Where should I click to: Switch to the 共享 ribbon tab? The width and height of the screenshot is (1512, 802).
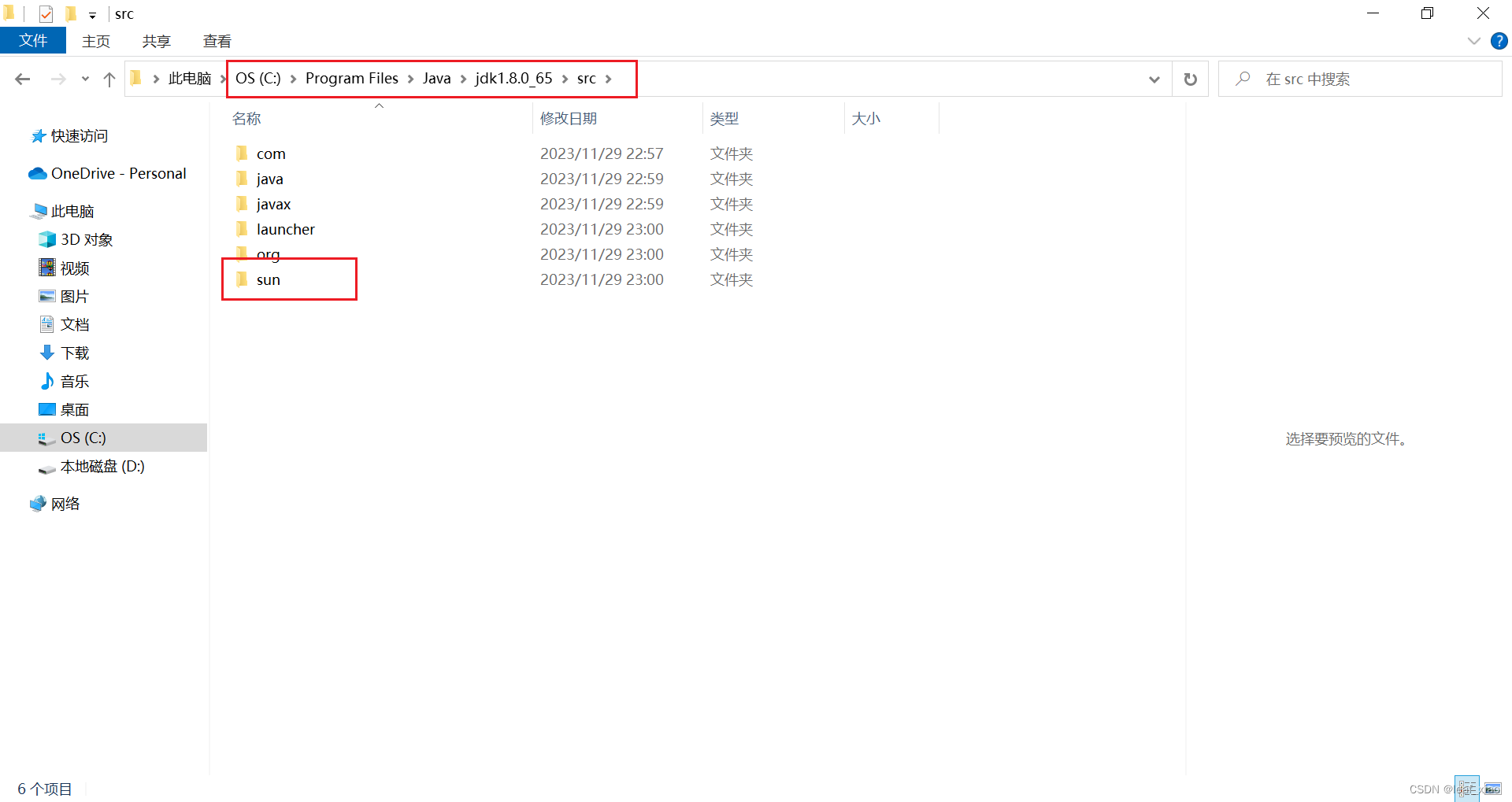(156, 41)
